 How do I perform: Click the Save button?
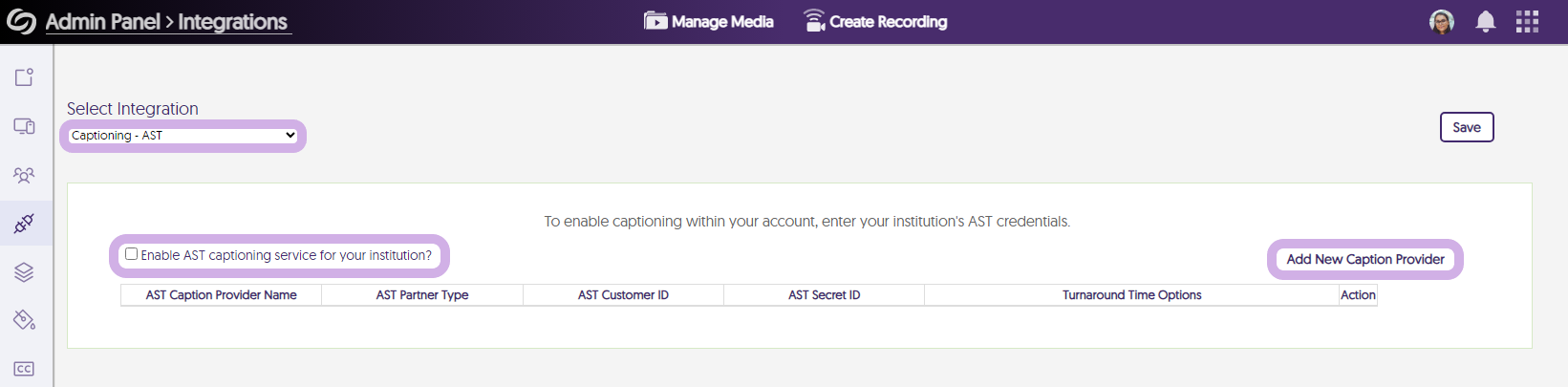pos(1466,127)
